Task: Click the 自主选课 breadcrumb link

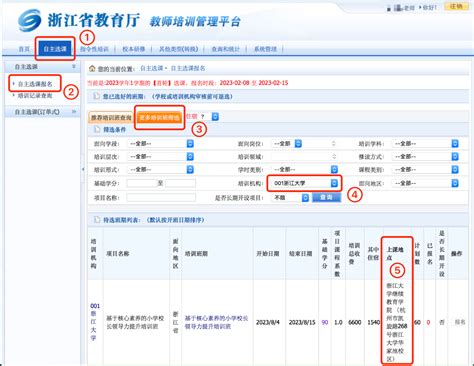Action: (152, 68)
